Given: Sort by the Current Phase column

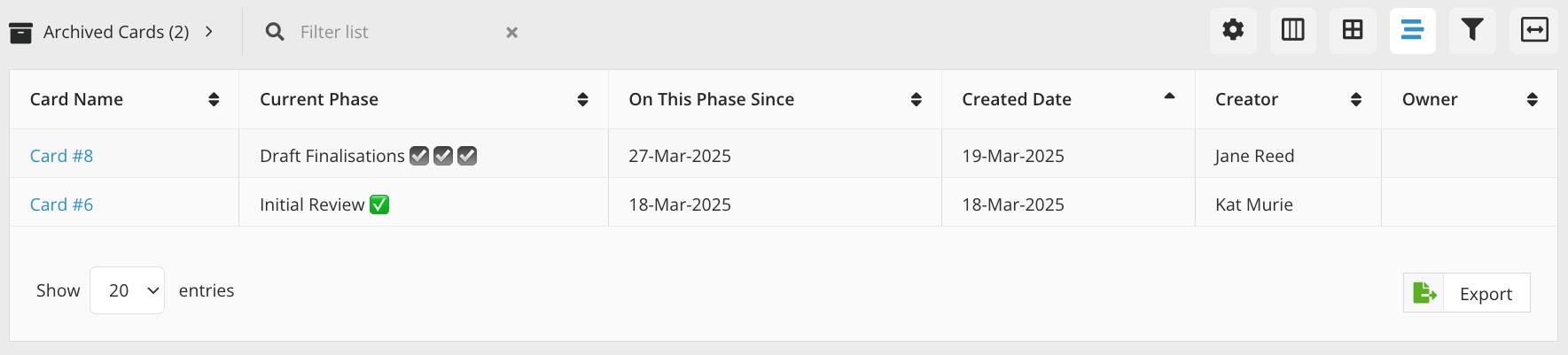Looking at the screenshot, I should click(582, 100).
